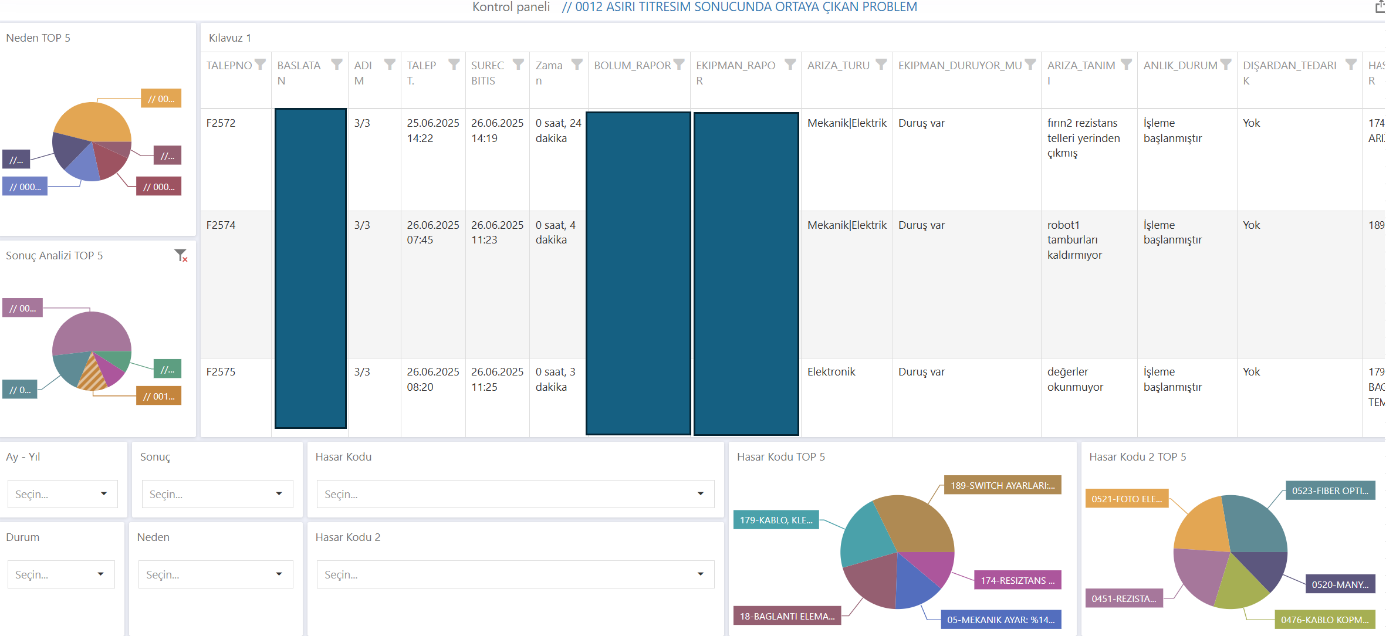Image resolution: width=1386 pixels, height=636 pixels.
Task: Clear filter icon in Sonuç Analizi TOP 5
Action: click(x=181, y=256)
